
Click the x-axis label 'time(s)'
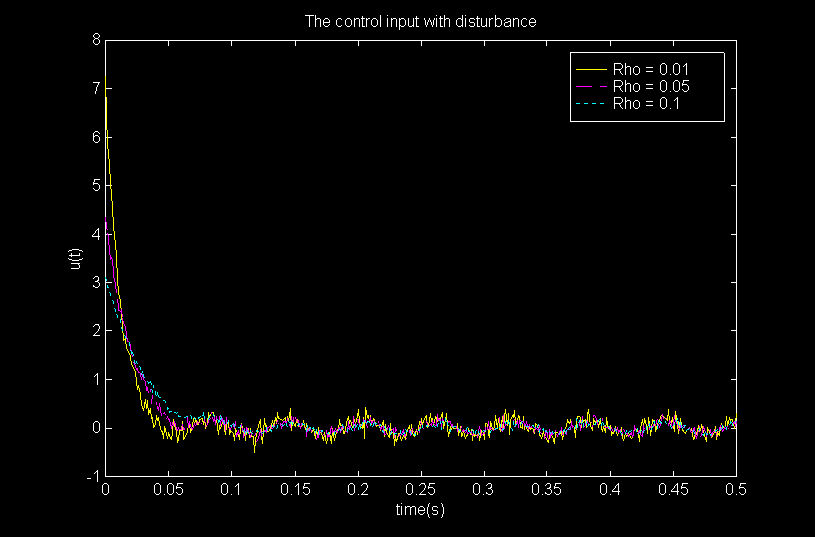(420, 510)
